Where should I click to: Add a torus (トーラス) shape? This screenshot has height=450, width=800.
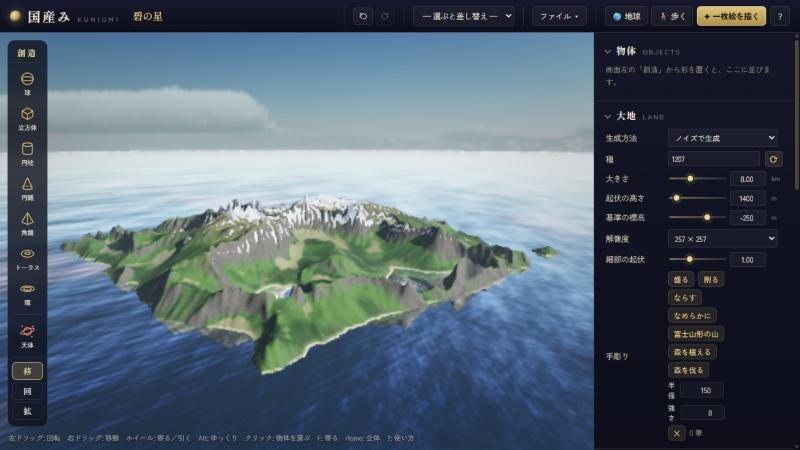pyautogui.click(x=27, y=259)
